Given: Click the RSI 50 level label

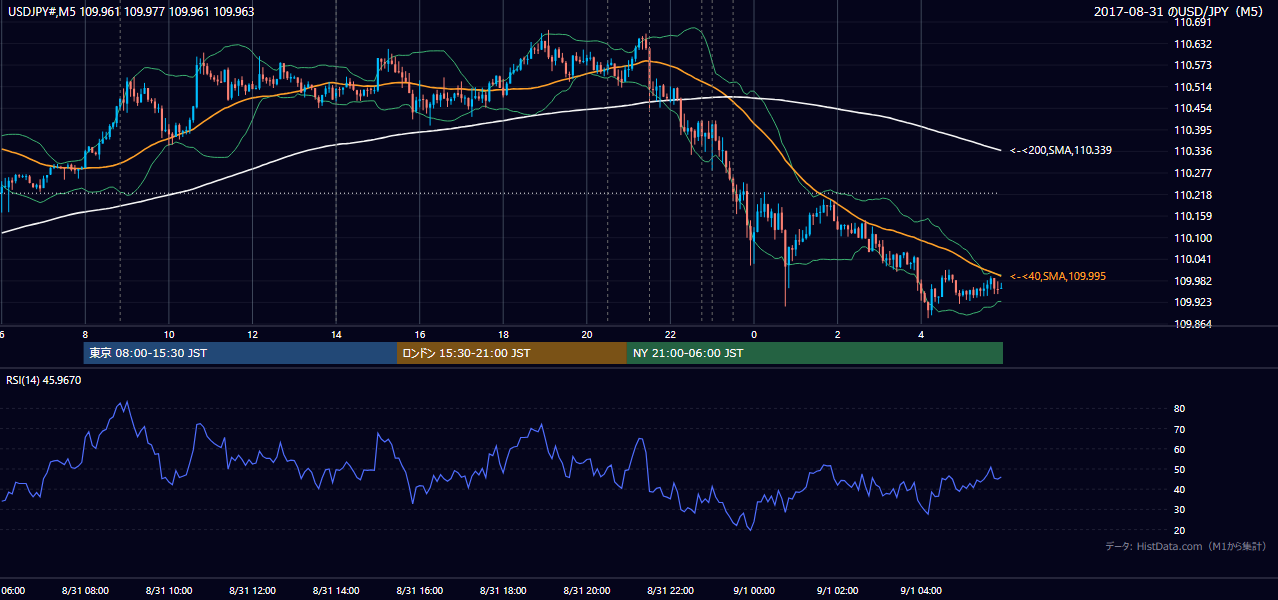Looking at the screenshot, I should coord(1180,470).
